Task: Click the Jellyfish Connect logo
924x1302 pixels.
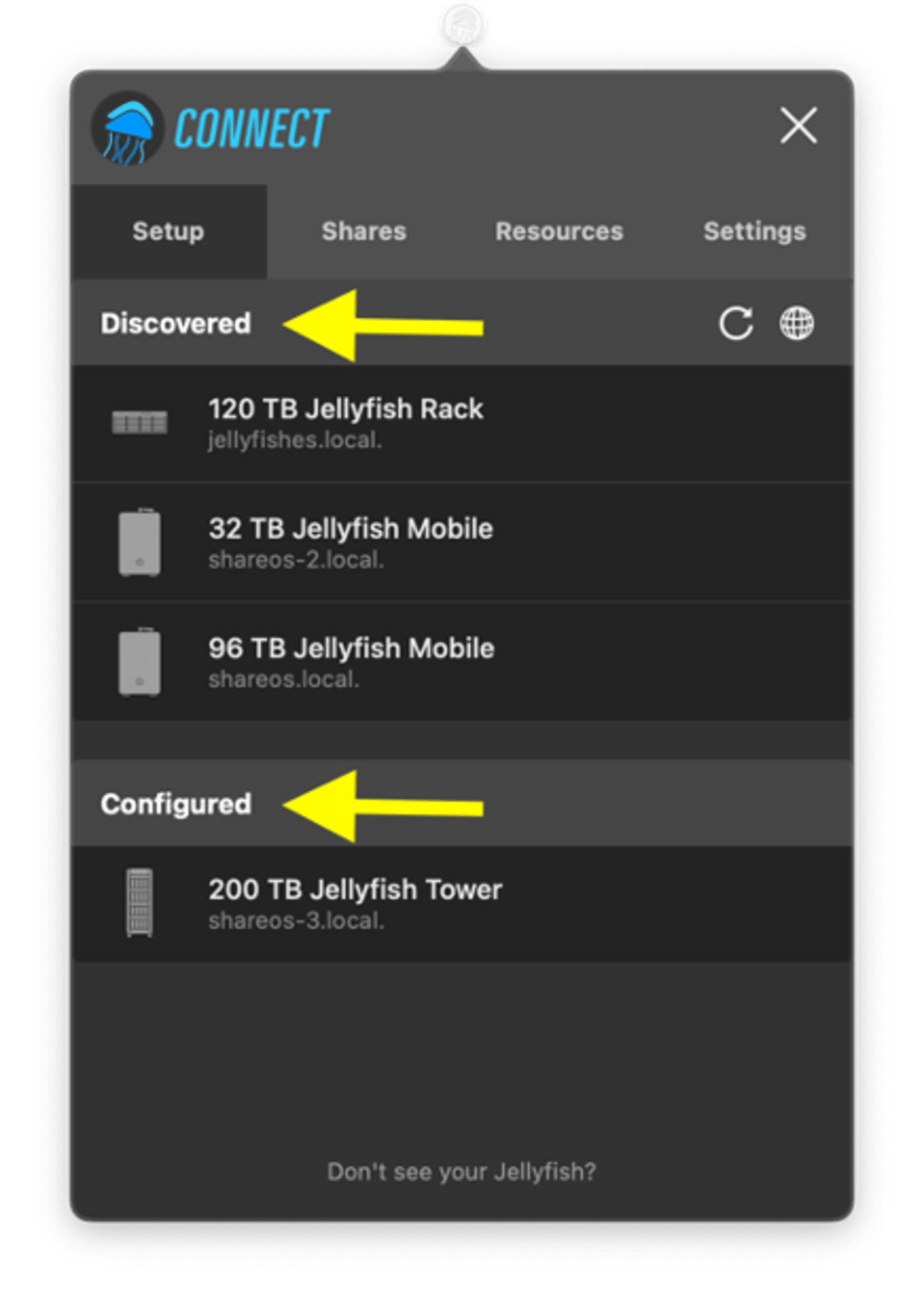Action: 211,128
